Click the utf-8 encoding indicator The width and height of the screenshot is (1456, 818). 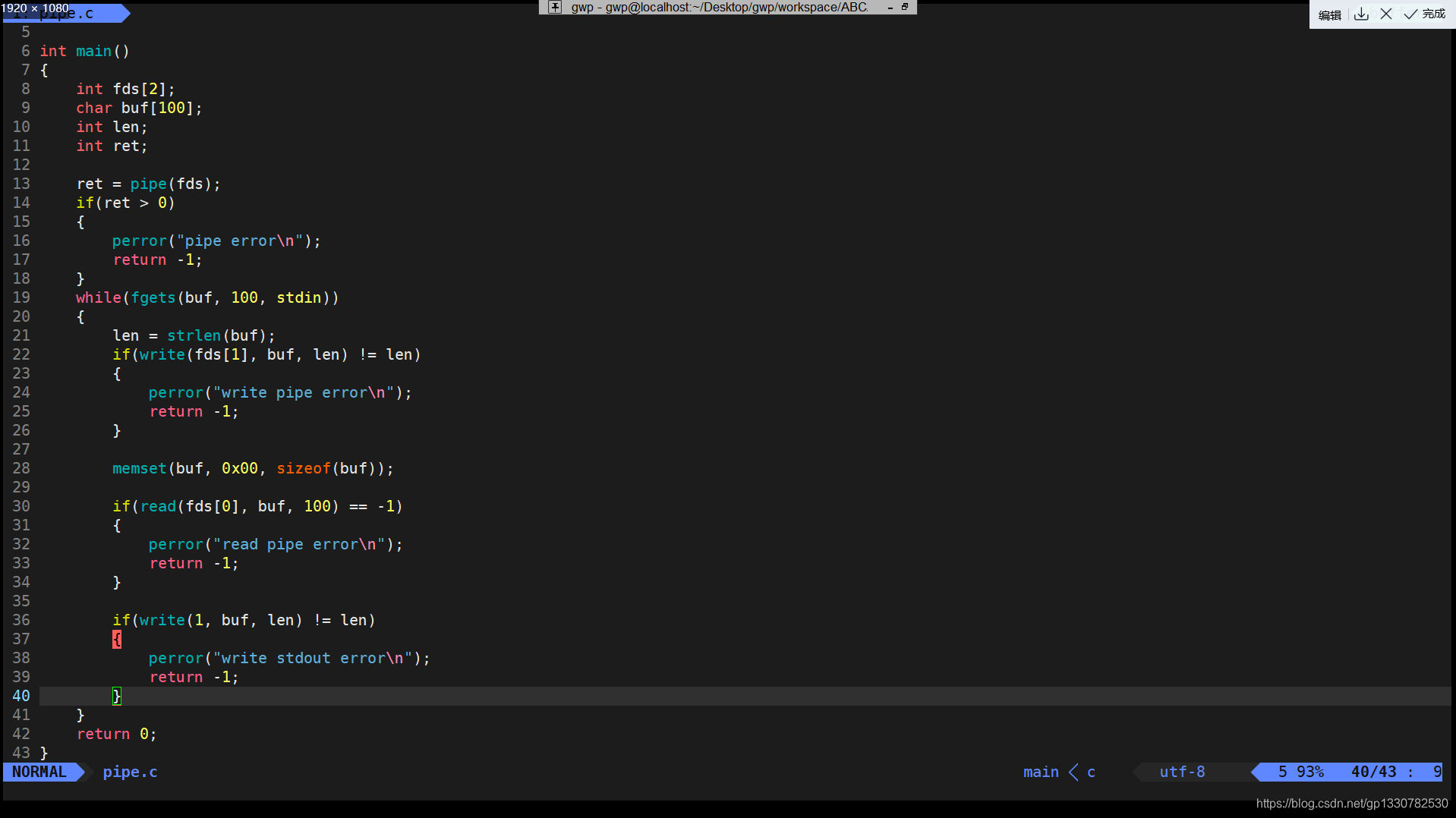pyautogui.click(x=1182, y=772)
